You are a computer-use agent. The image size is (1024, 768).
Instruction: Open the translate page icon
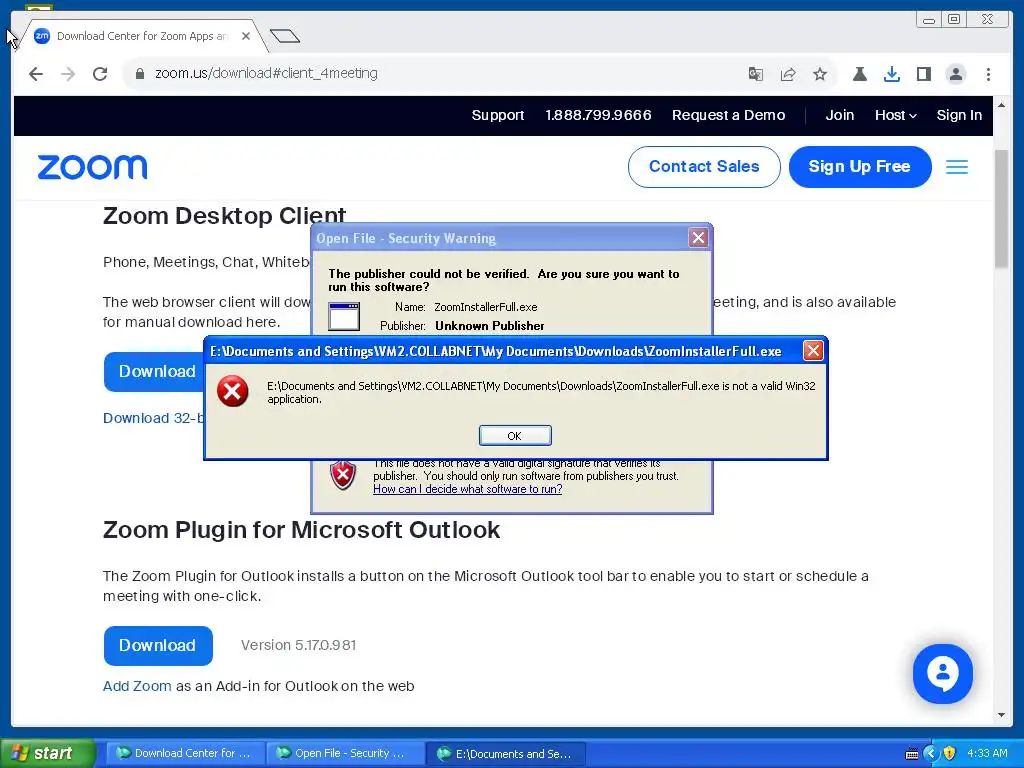[x=756, y=74]
